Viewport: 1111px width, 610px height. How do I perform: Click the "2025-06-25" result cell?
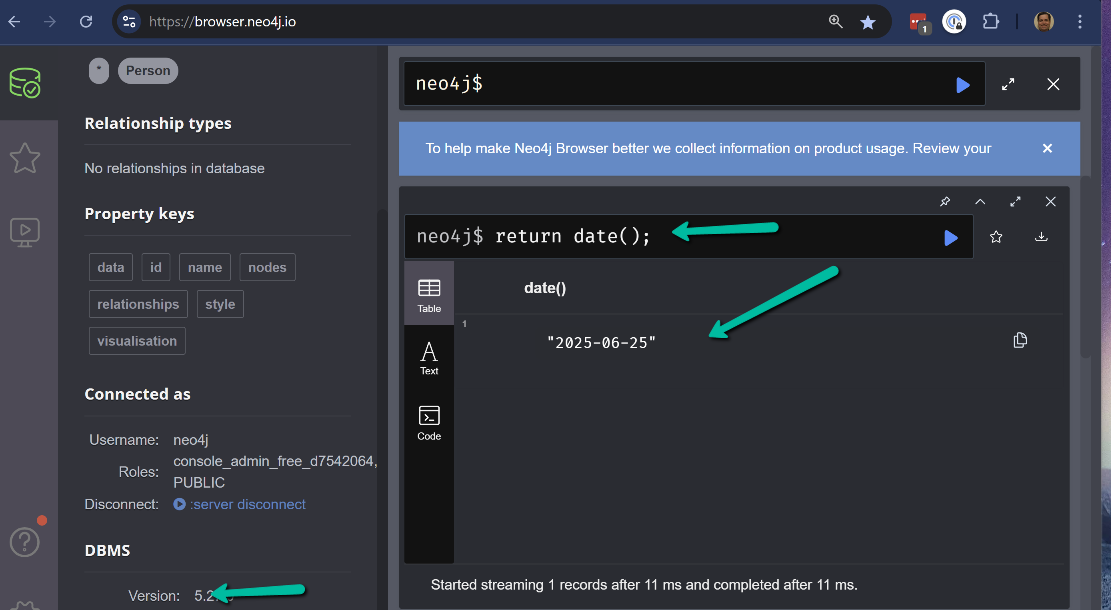[602, 343]
